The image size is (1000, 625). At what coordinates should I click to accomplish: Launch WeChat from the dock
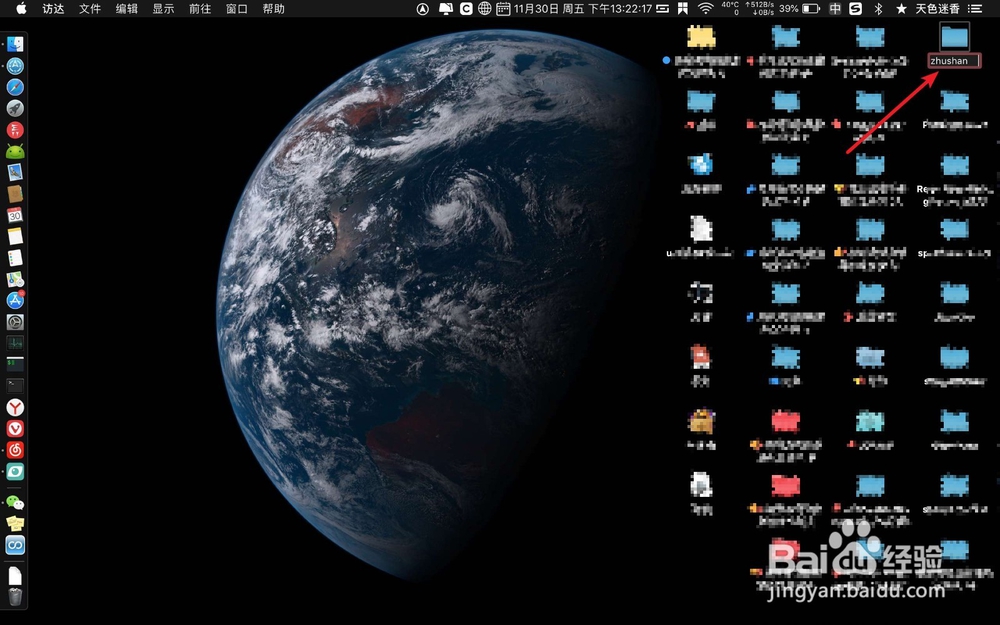[x=15, y=503]
